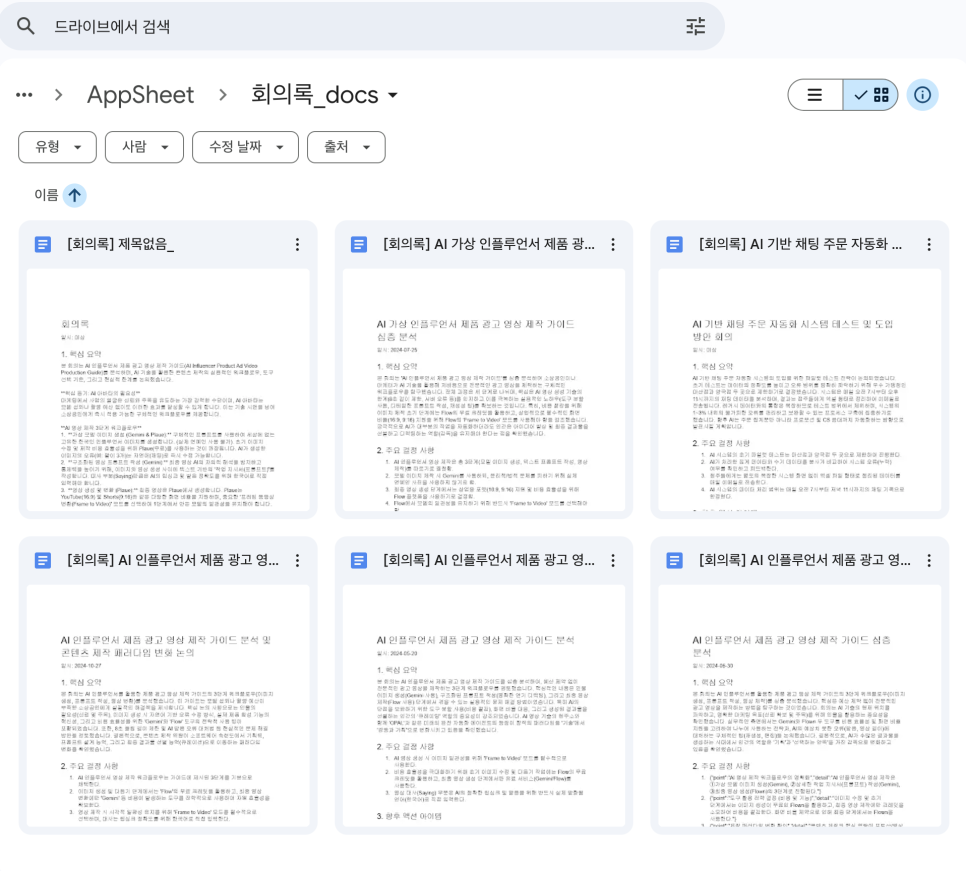Open the AppSheet breadcrumb folder
This screenshot has height=871, width=966.
(140, 95)
